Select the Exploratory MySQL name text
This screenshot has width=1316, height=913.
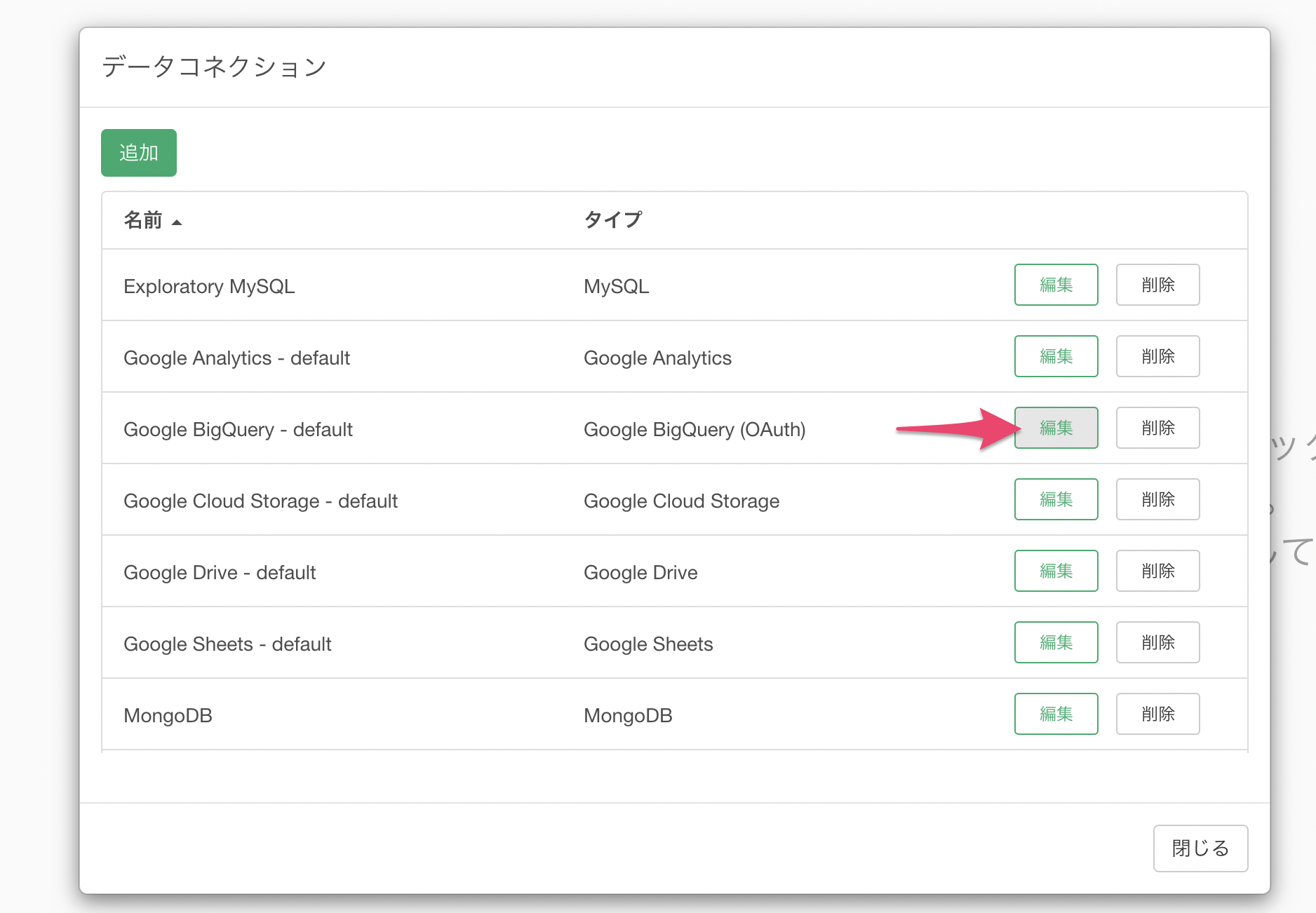(209, 287)
